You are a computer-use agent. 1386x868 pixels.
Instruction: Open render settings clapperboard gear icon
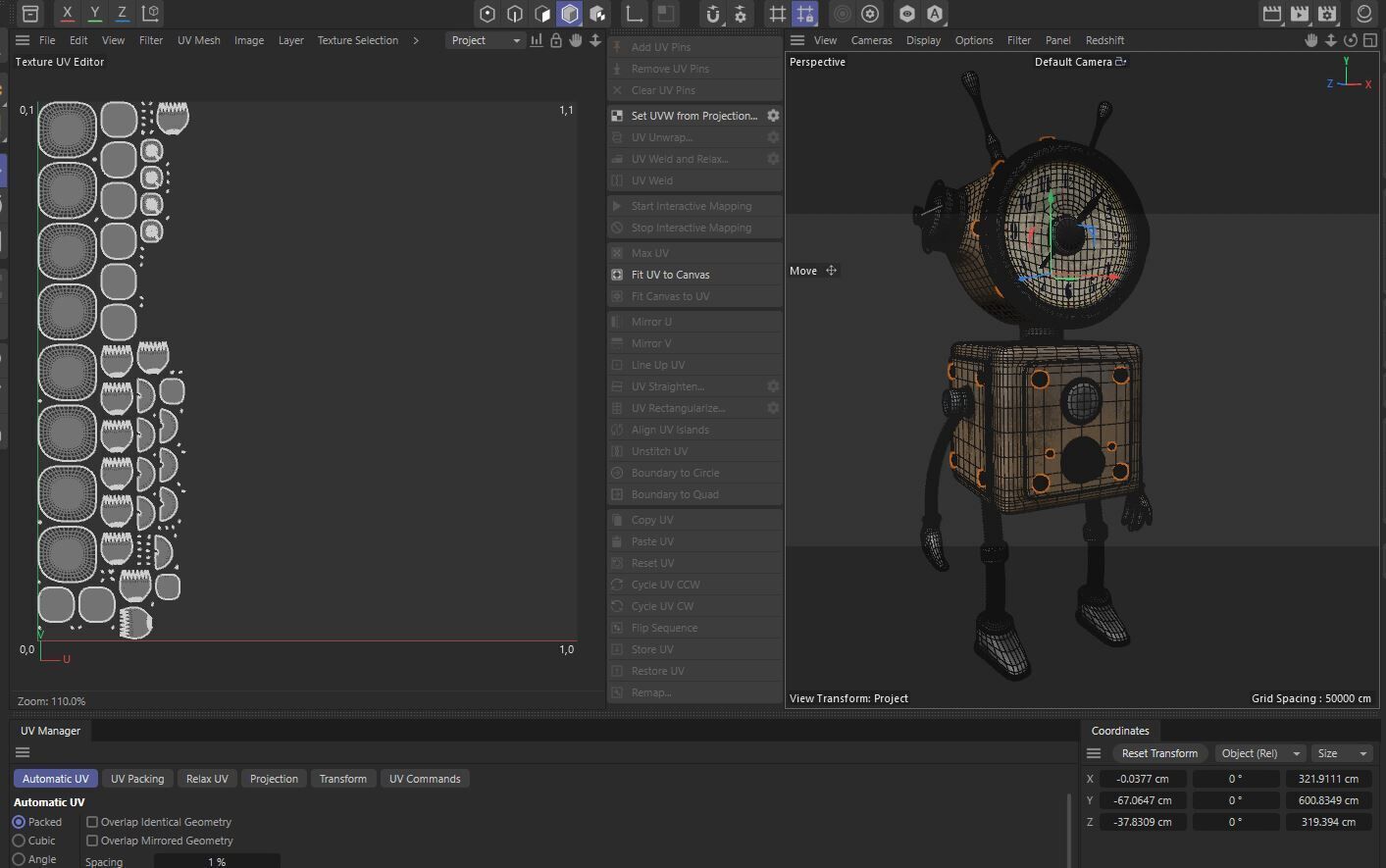[1327, 14]
